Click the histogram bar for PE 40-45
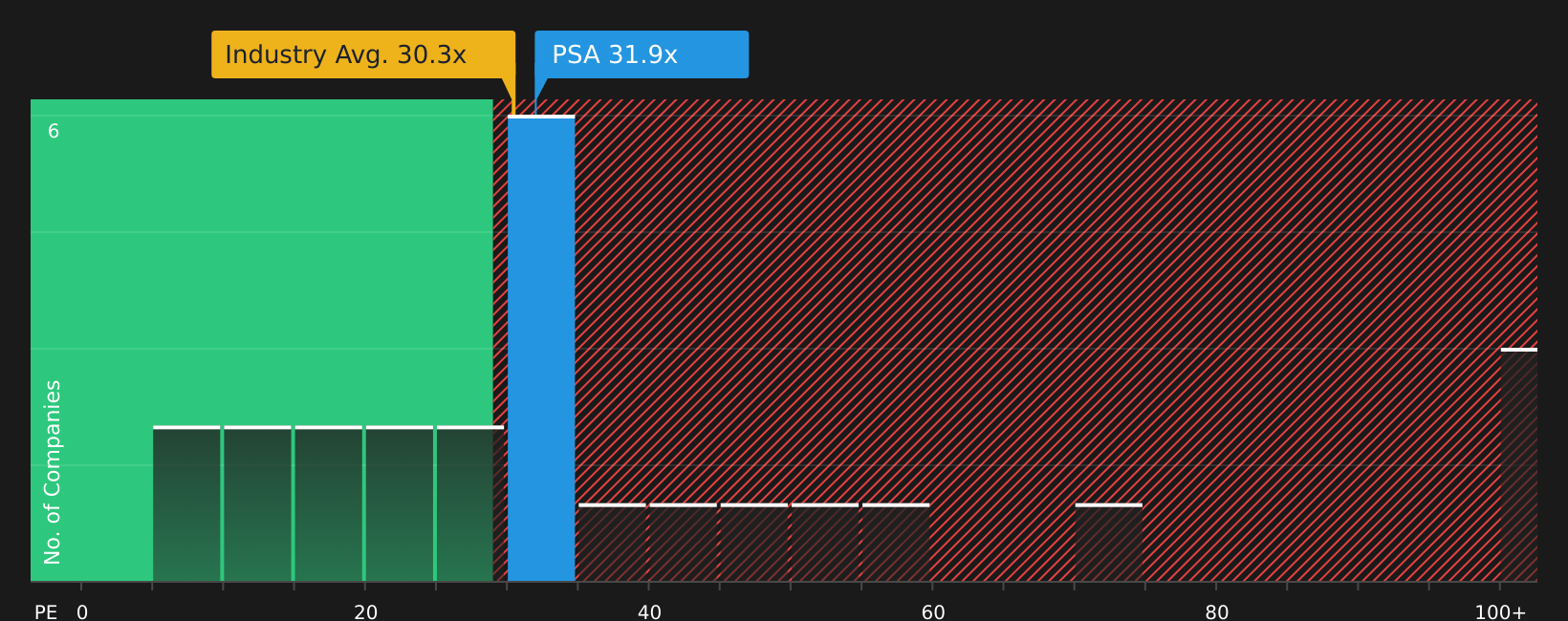1568x621 pixels. coord(683,543)
